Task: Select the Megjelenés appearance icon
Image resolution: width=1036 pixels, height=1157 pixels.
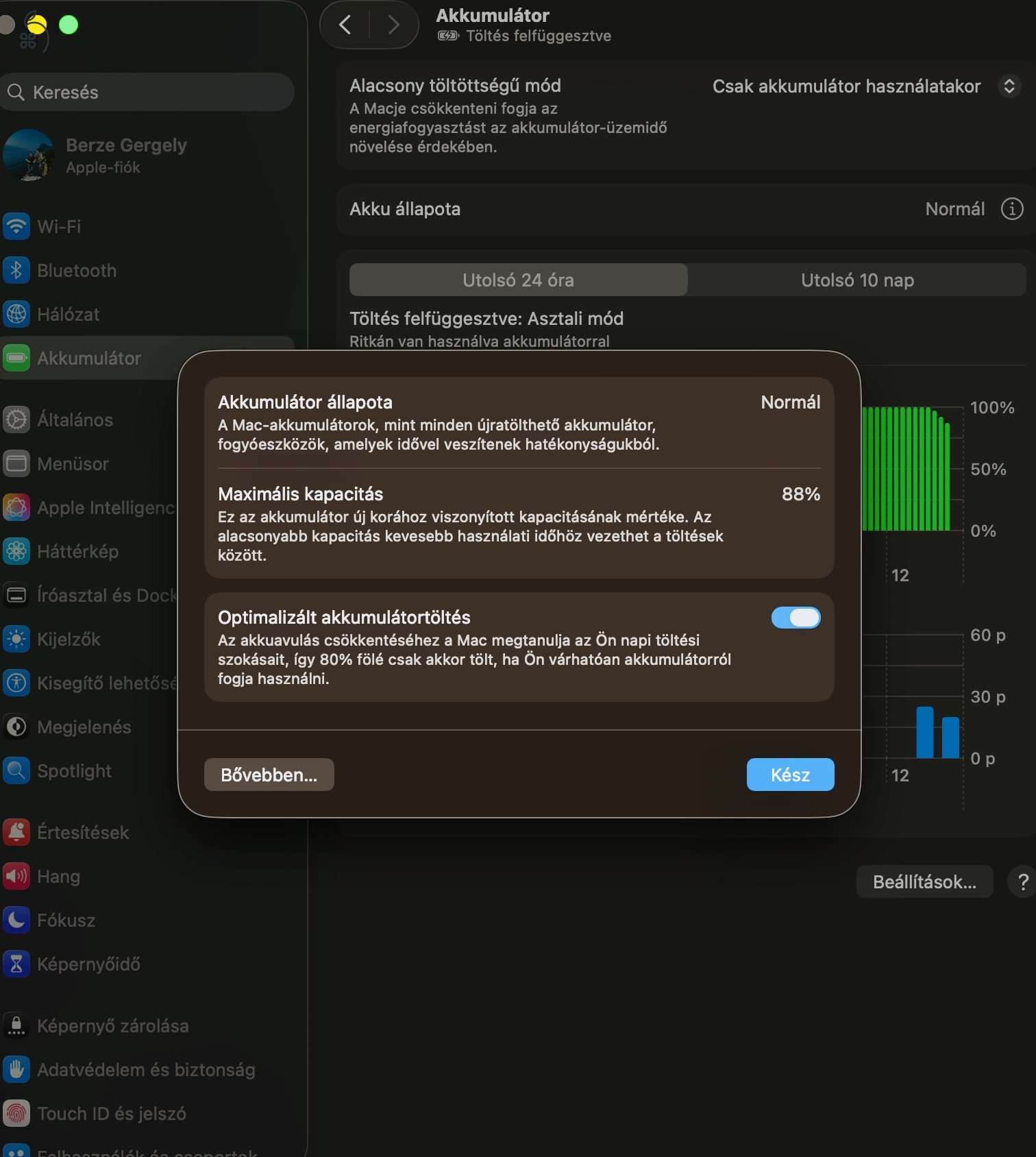Action: pyautogui.click(x=16, y=727)
